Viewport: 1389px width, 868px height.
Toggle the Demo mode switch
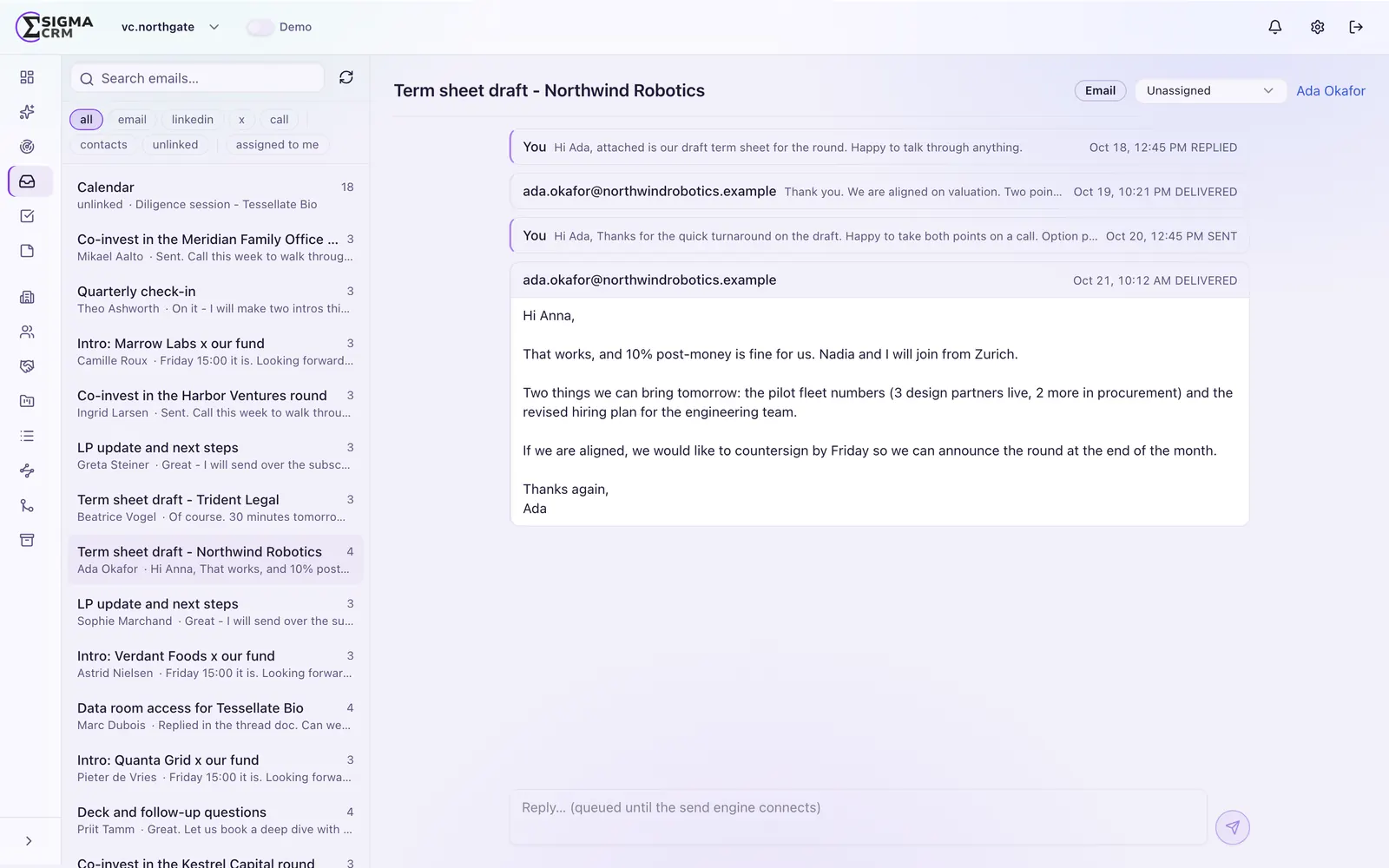click(260, 27)
